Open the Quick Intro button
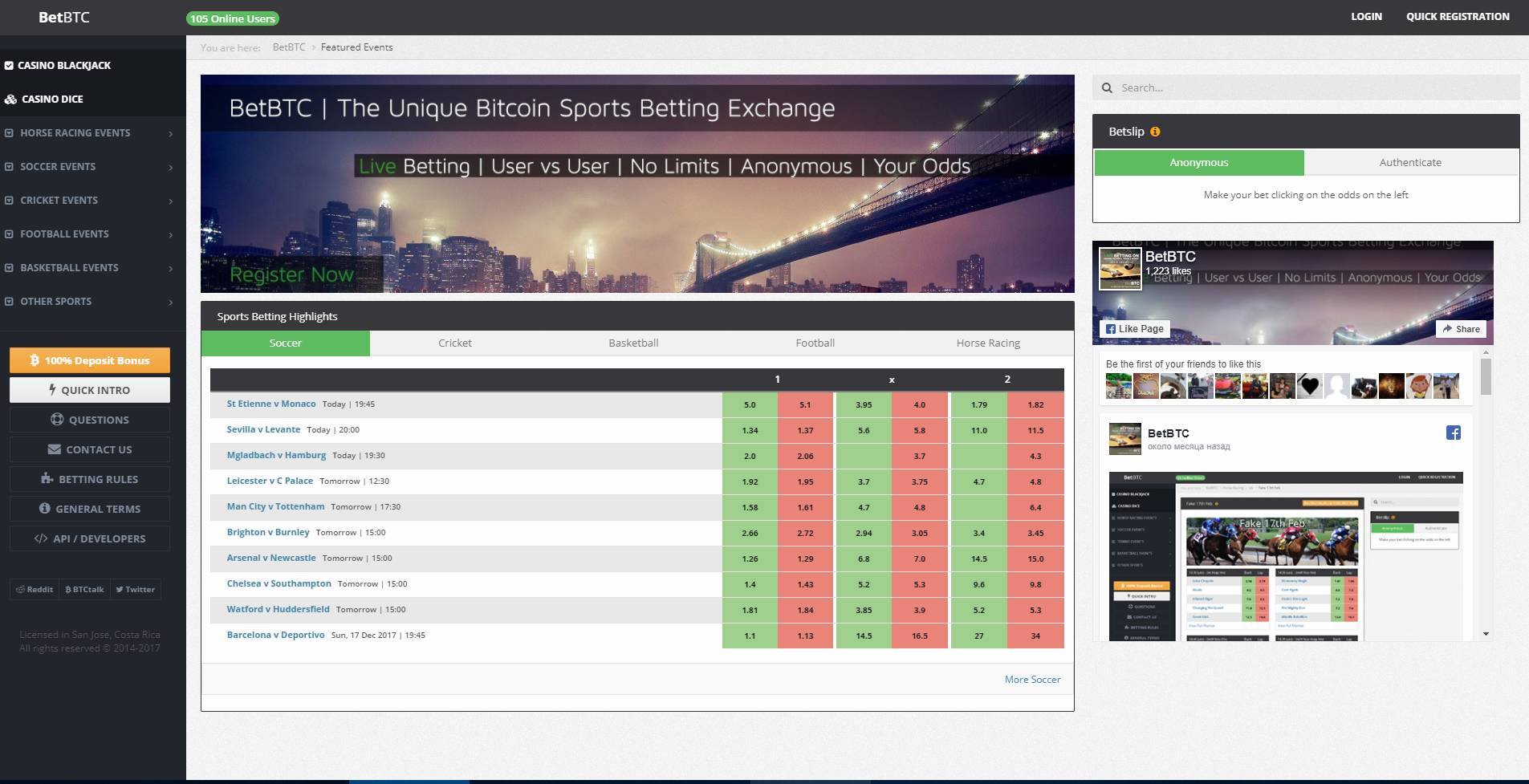Viewport: 1529px width, 784px height. (90, 390)
